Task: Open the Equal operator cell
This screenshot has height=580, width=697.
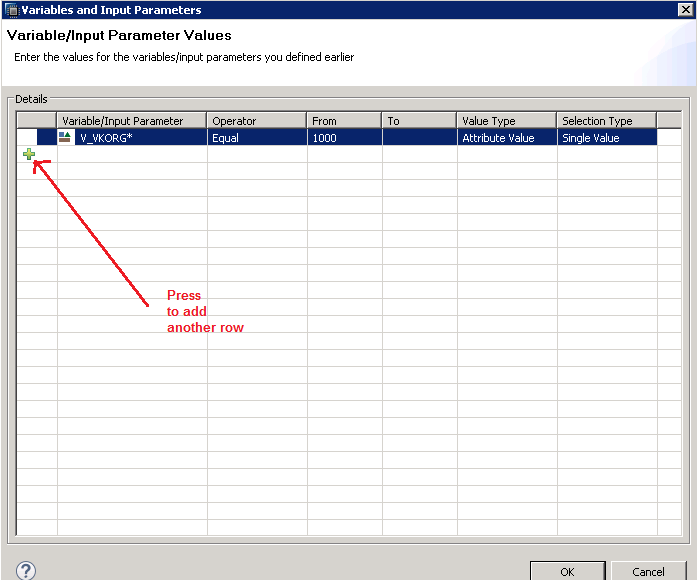Action: [x=257, y=137]
